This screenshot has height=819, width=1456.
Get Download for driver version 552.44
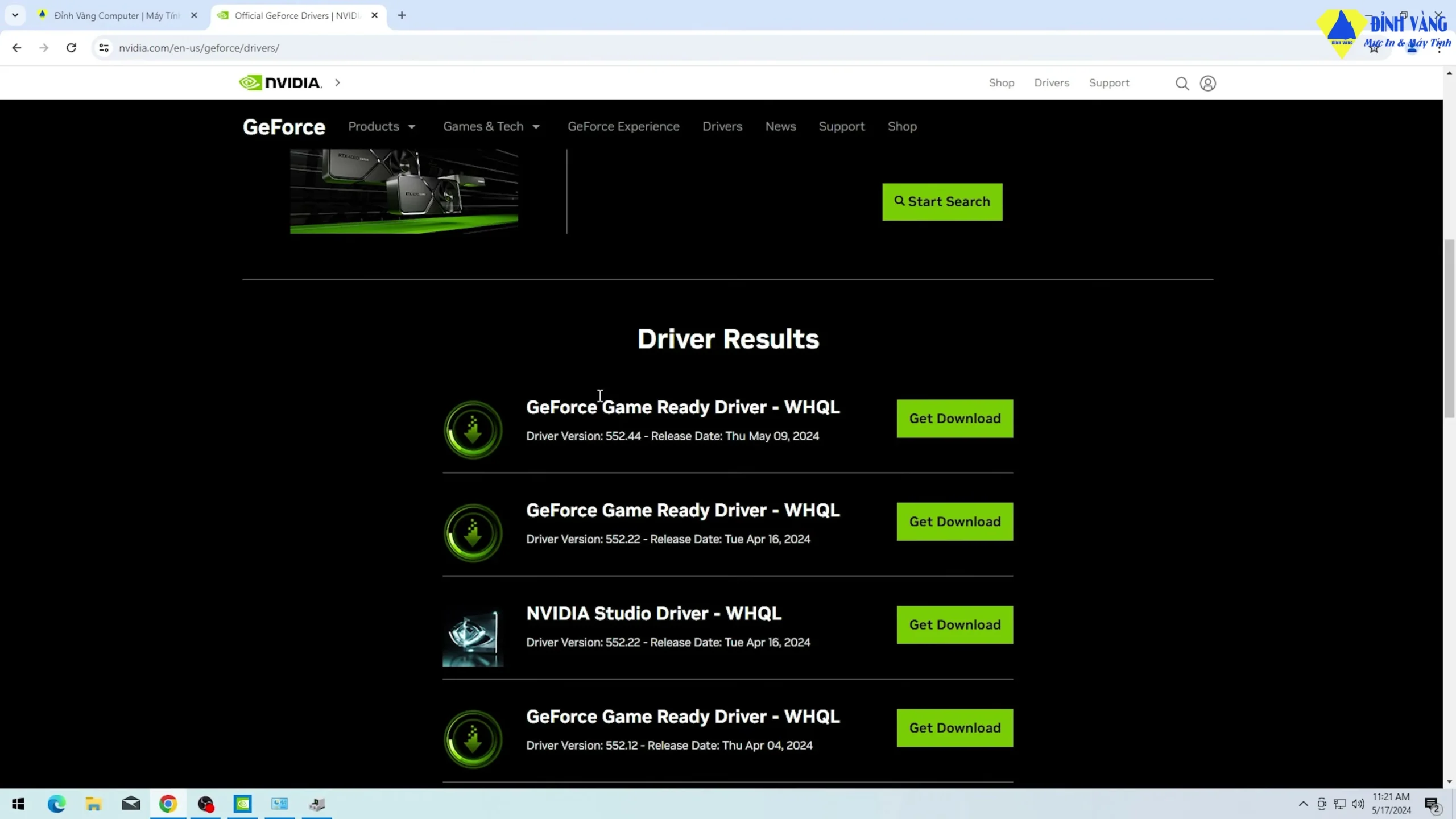point(955,419)
